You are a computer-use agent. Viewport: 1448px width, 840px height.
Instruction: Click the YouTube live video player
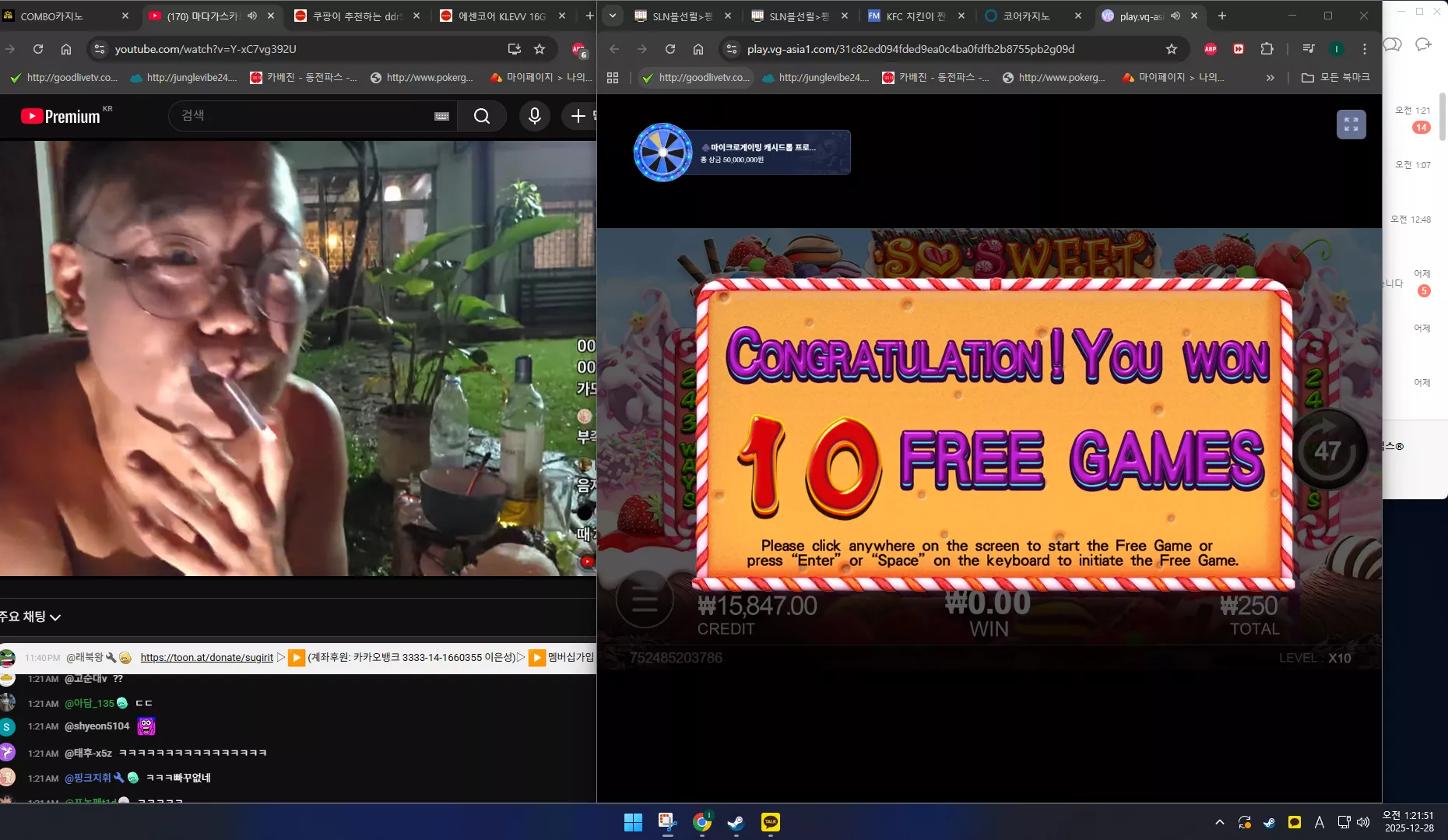(x=298, y=358)
